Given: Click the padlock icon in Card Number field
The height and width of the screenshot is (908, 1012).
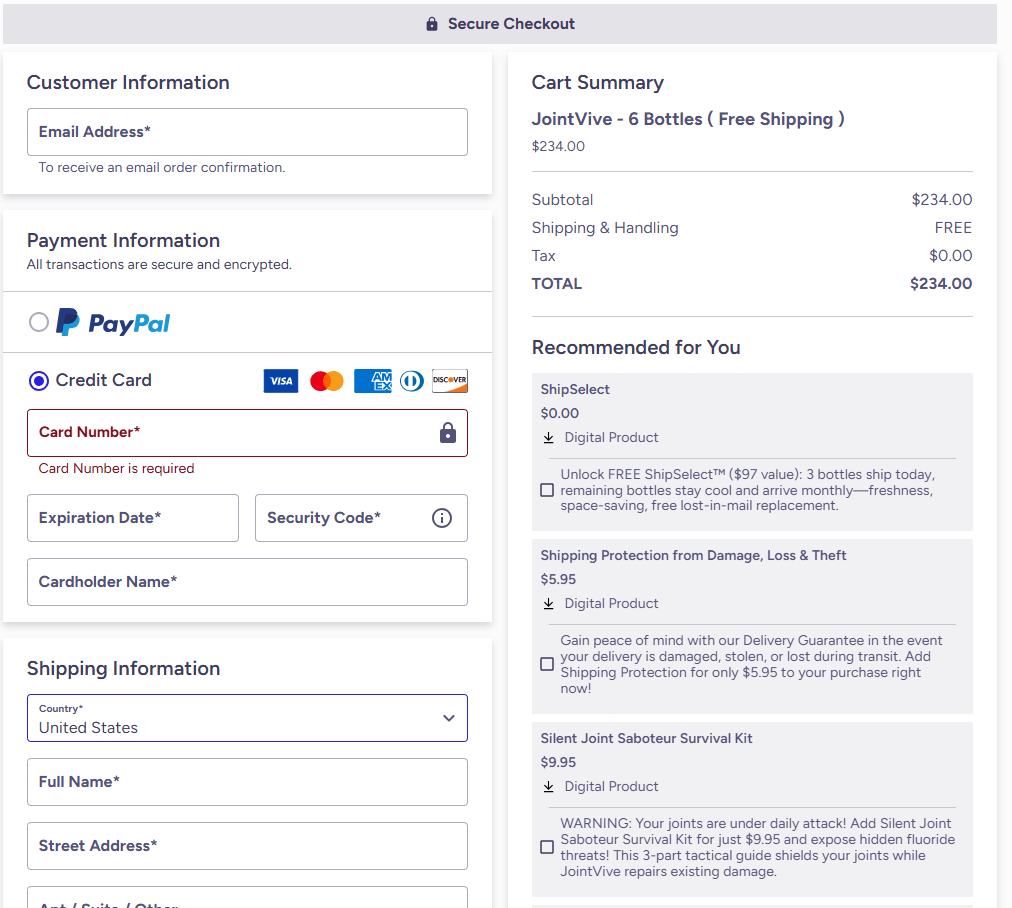Looking at the screenshot, I should pyautogui.click(x=448, y=433).
